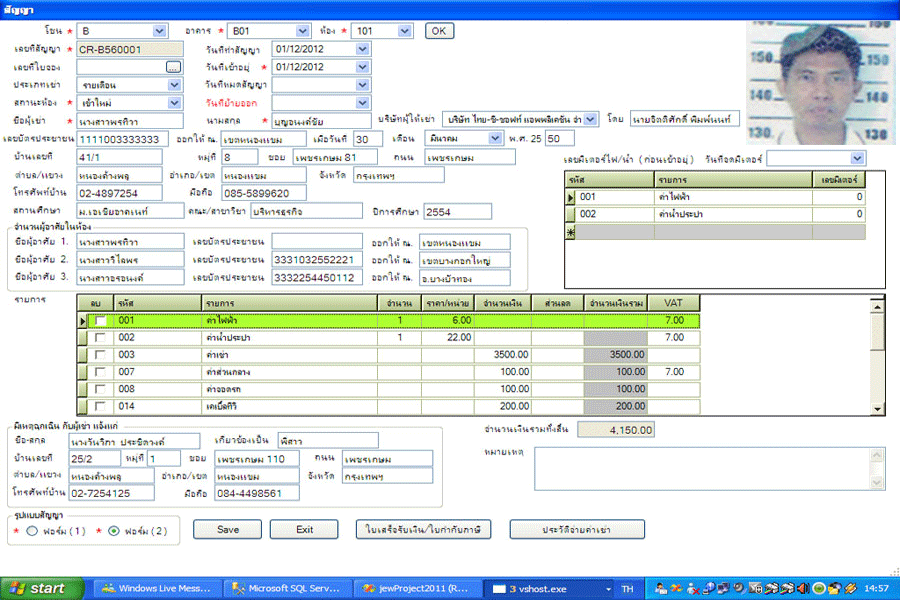Viewport: 900px width, 600px height.
Task: Tick the delete checkbox for item 003
Action: click(99, 355)
